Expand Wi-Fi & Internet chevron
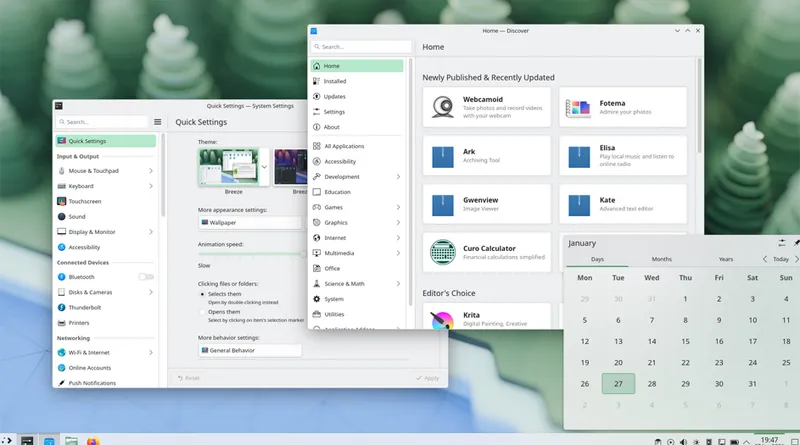Viewport: 800px width, 445px height. click(151, 352)
